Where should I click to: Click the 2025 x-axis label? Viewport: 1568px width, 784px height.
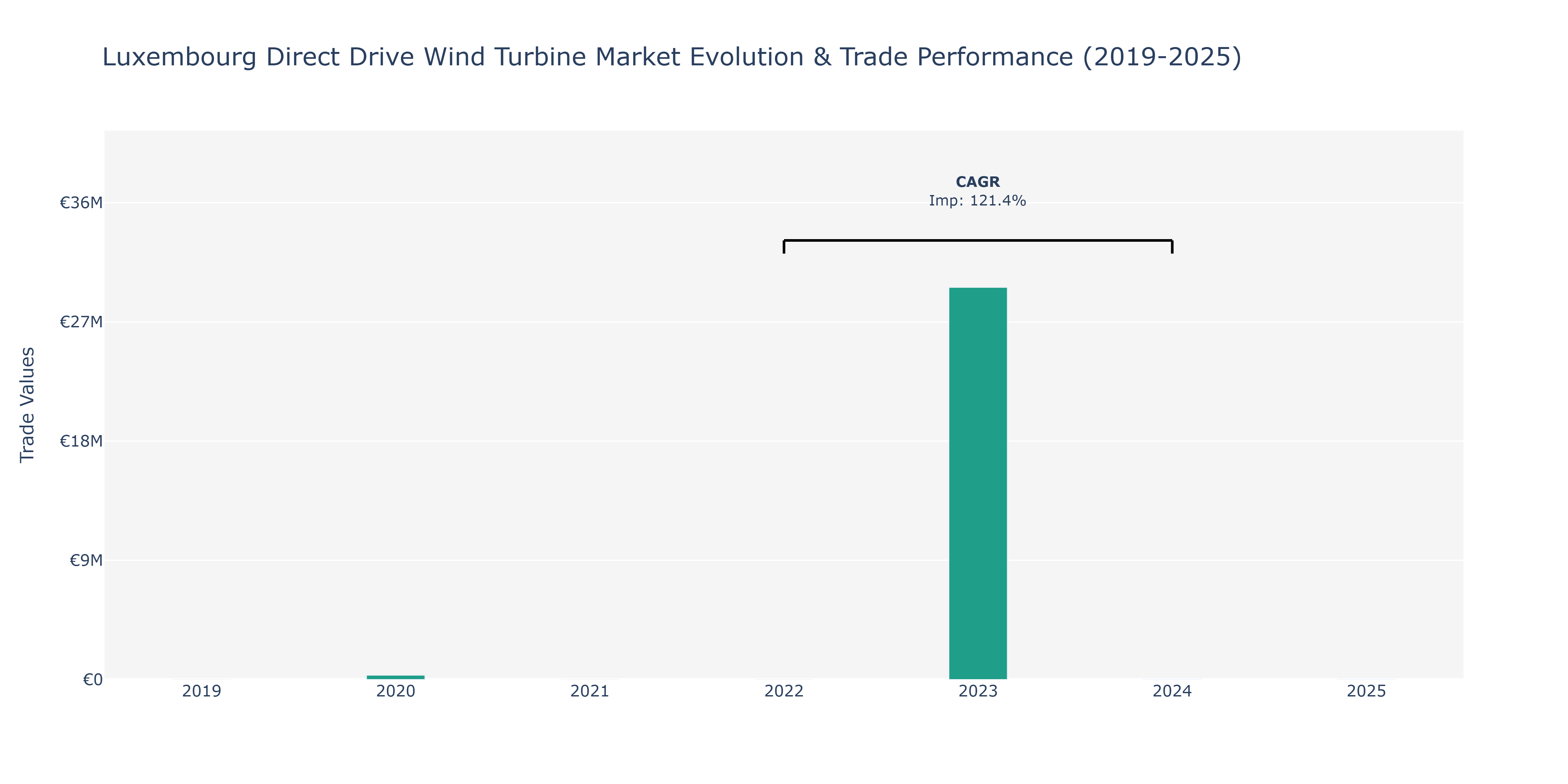pyautogui.click(x=1366, y=692)
